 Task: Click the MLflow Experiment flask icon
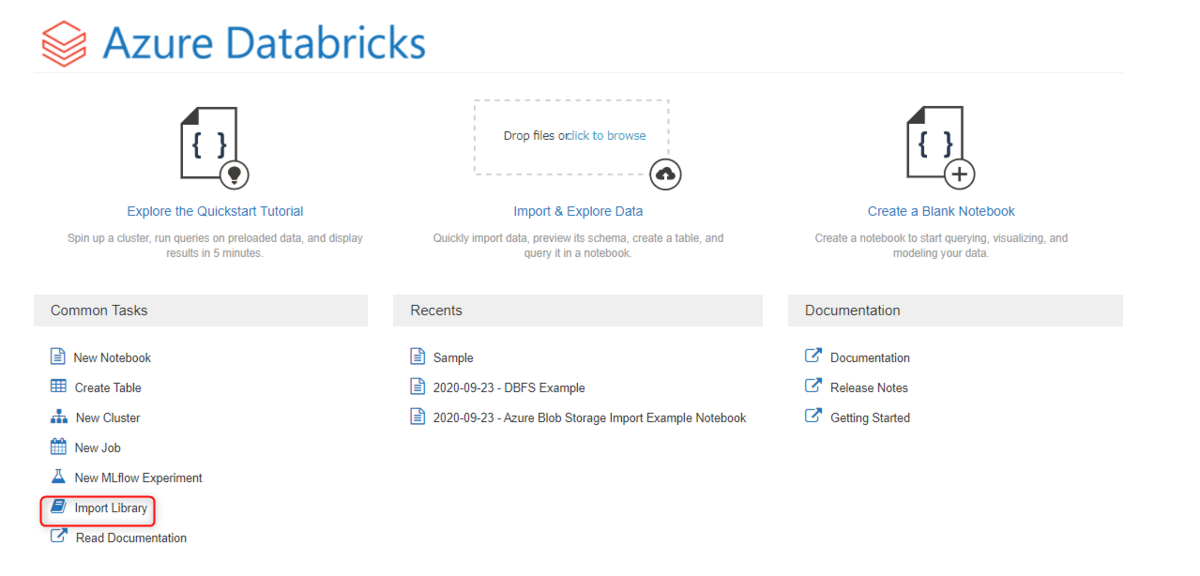tap(59, 477)
